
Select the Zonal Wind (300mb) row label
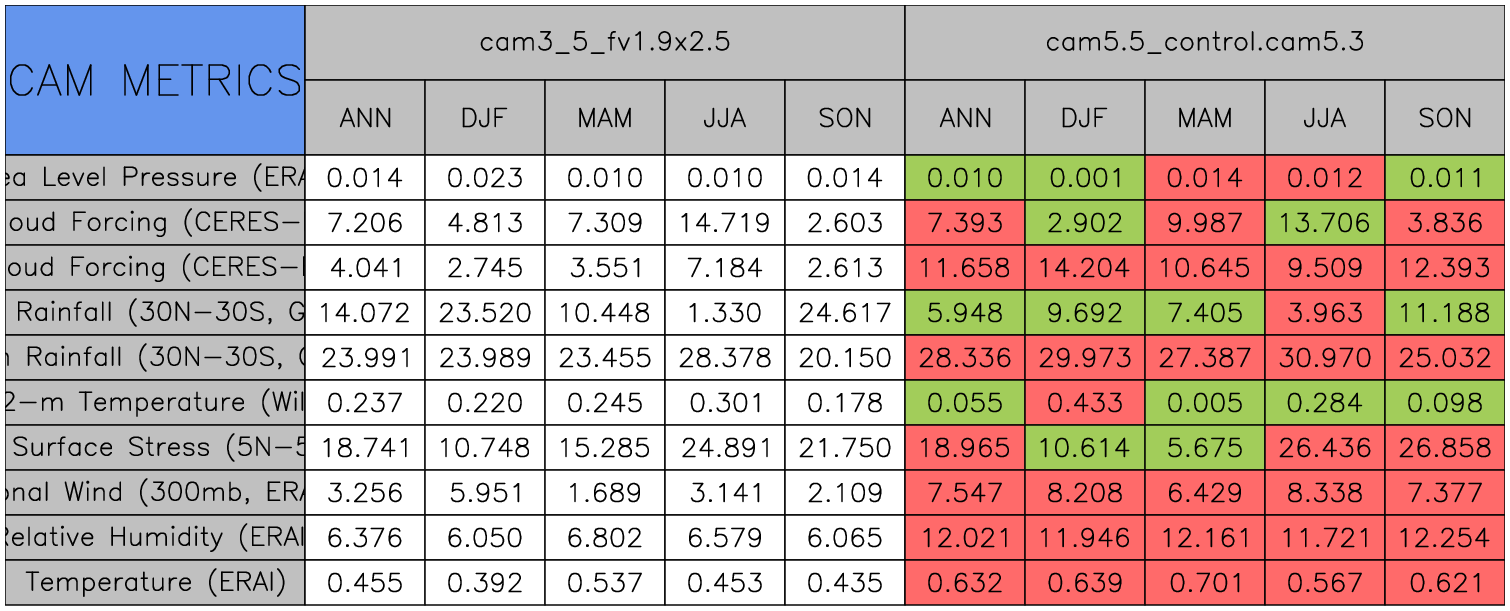[x=155, y=493]
